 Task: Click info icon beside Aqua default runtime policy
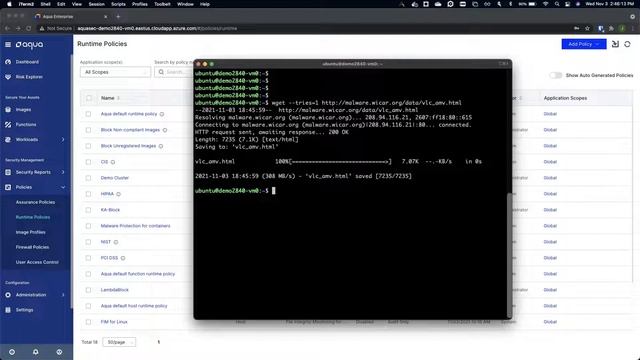(162, 114)
